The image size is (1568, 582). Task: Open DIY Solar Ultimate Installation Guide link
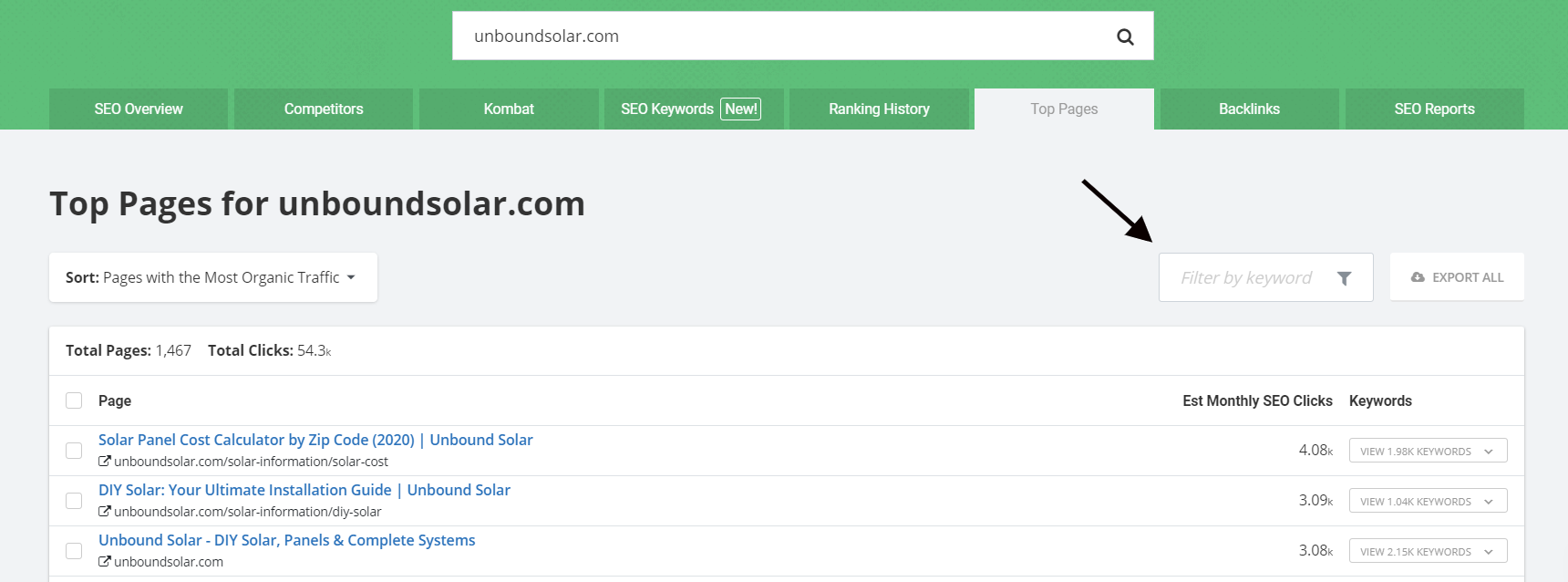pos(304,490)
